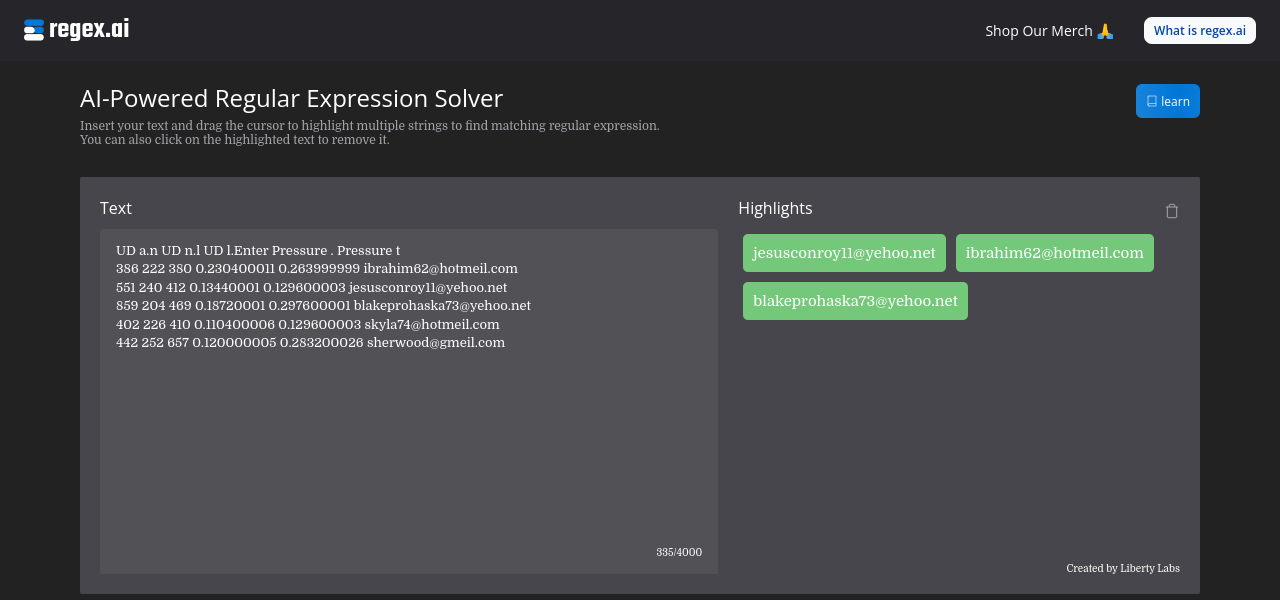
Task: Remove the blakeprohaska73@yehoo.net highlight chip
Action: (855, 301)
